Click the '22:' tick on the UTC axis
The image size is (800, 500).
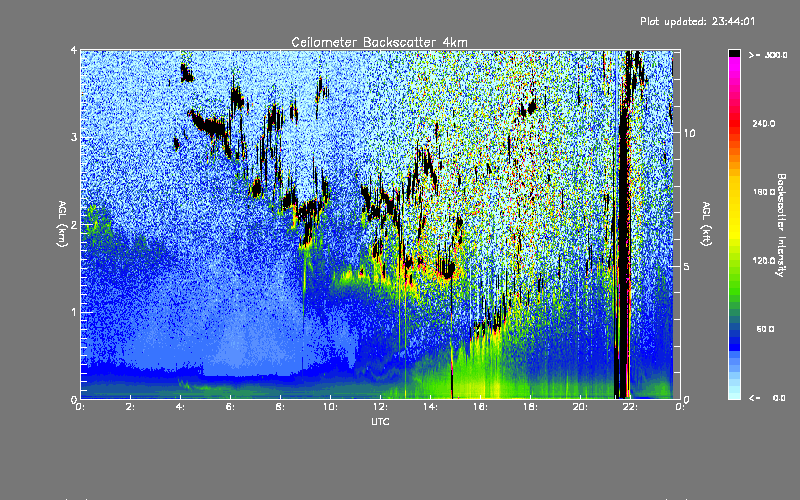tap(630, 407)
